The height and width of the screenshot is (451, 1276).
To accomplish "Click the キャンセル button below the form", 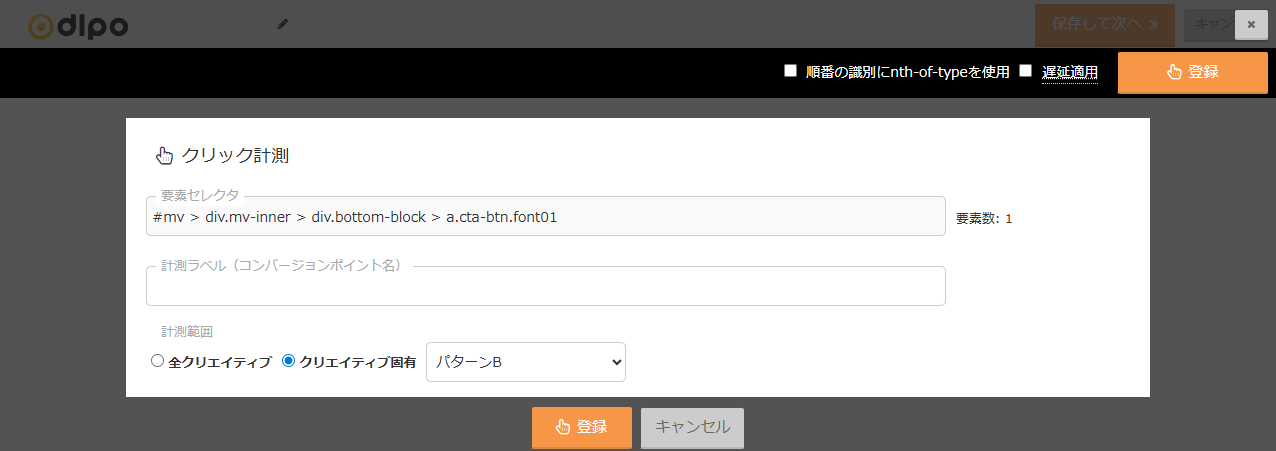I will click(692, 427).
